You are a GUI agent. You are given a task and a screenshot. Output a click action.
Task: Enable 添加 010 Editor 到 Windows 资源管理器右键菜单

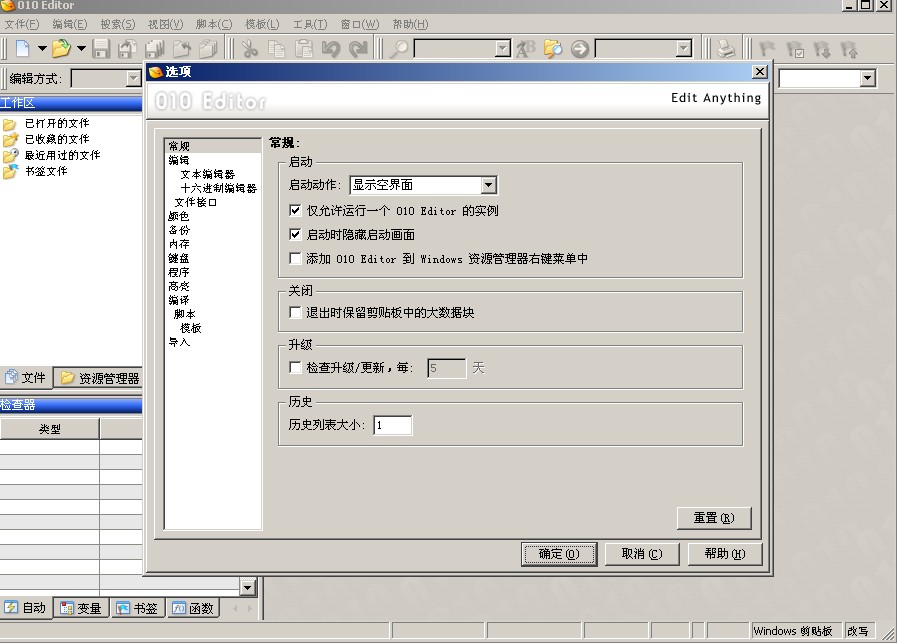pos(295,259)
